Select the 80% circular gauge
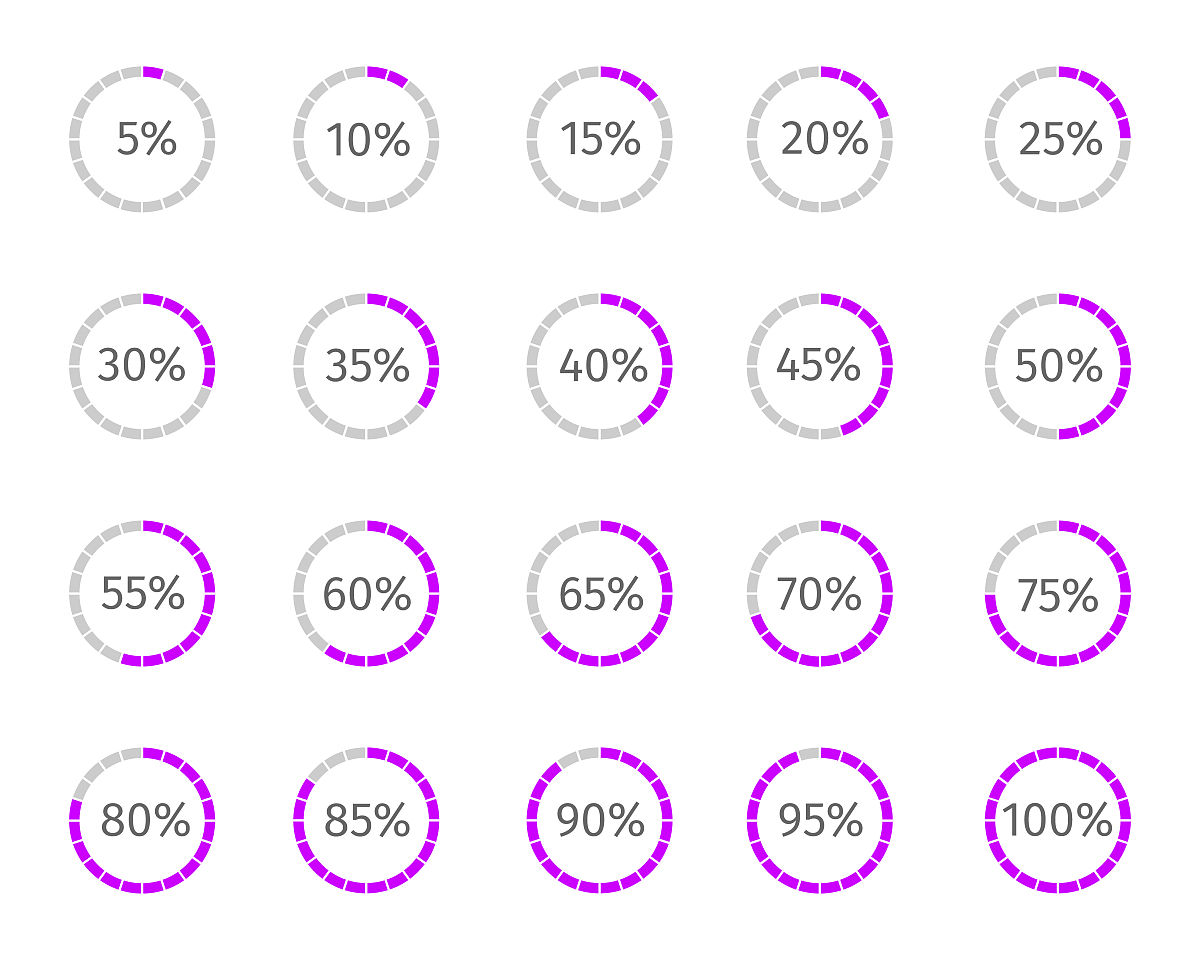This screenshot has width=1200, height=960. pyautogui.click(x=142, y=820)
